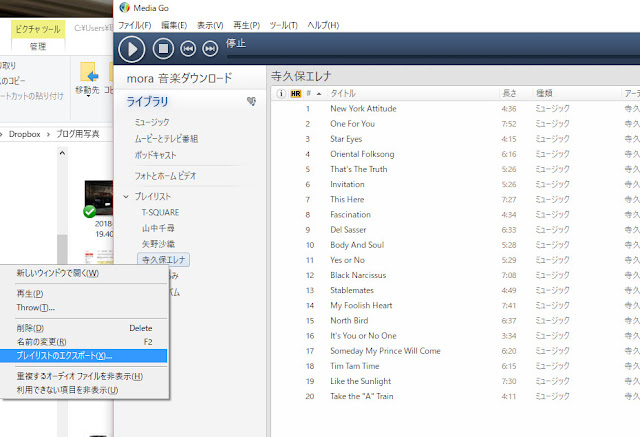Screen dimensions: 640x437
Task: Choose 削除(D) in context menu
Action: pyautogui.click(x=84, y=328)
